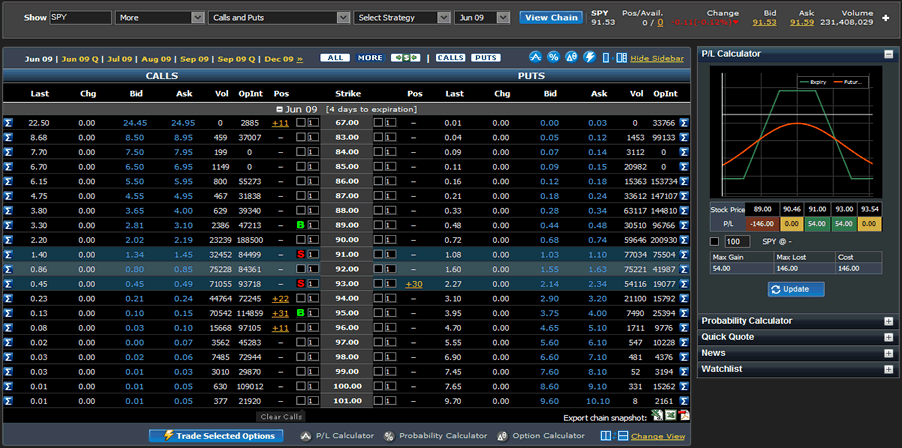
Task: Click the SPY symbol input field
Action: click(x=81, y=18)
